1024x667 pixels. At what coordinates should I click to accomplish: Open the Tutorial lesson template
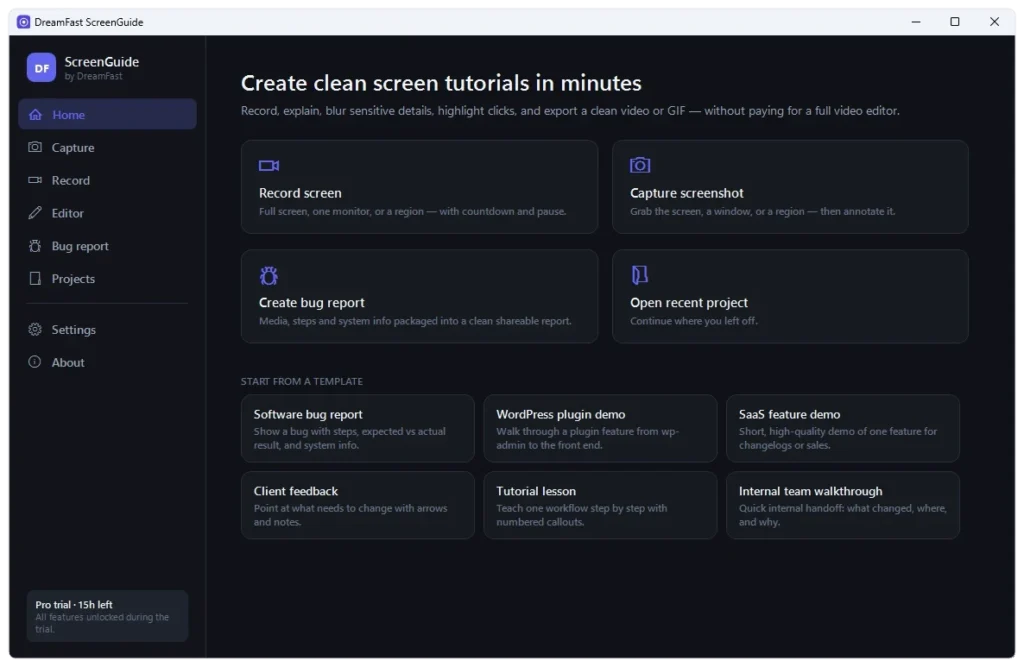click(600, 505)
